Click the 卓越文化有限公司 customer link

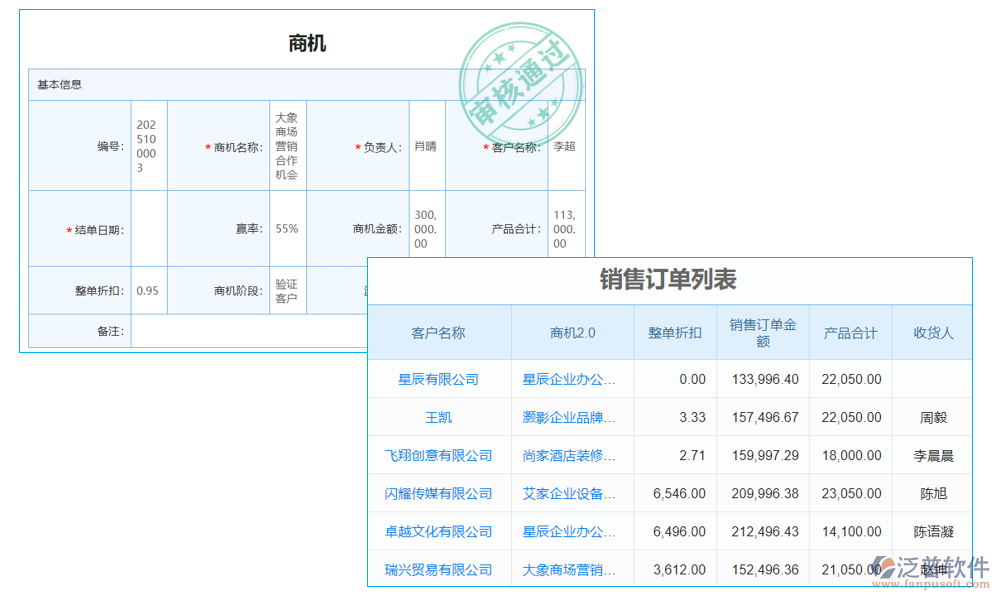(438, 531)
